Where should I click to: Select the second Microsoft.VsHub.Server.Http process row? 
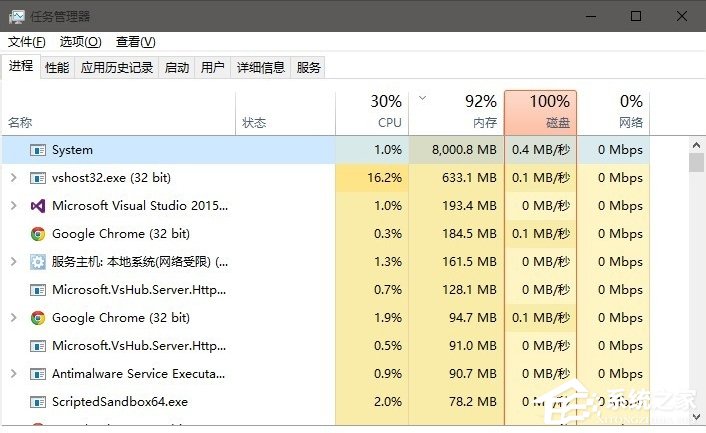[140, 346]
